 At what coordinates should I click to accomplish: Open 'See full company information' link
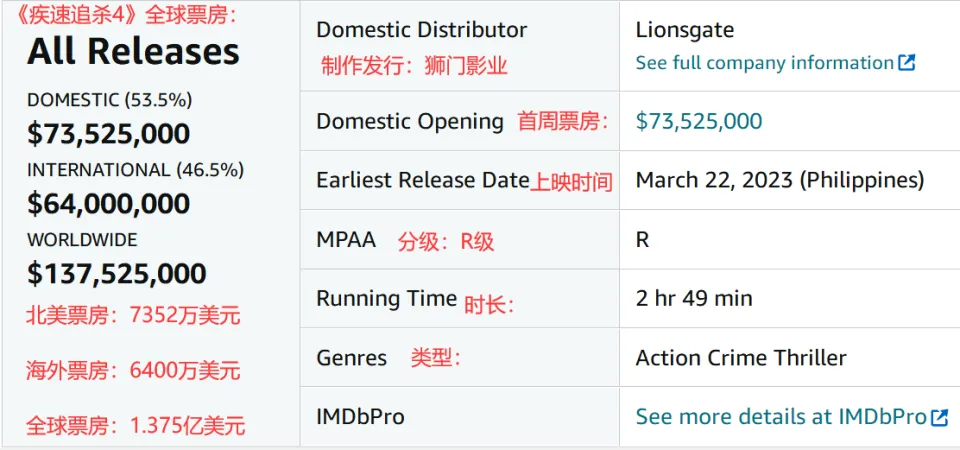764,63
